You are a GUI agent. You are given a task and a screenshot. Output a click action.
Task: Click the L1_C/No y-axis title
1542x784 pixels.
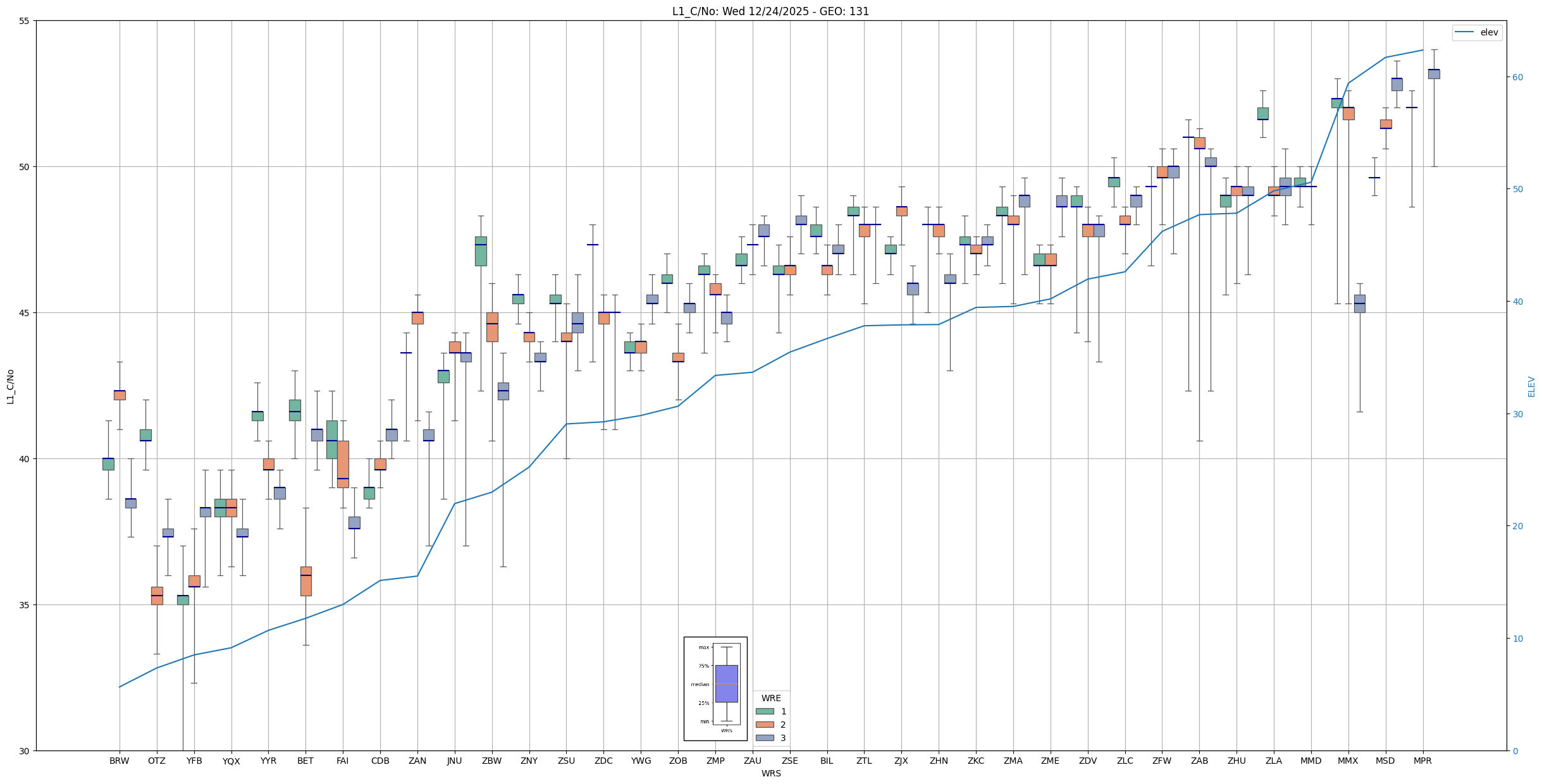pos(10,386)
